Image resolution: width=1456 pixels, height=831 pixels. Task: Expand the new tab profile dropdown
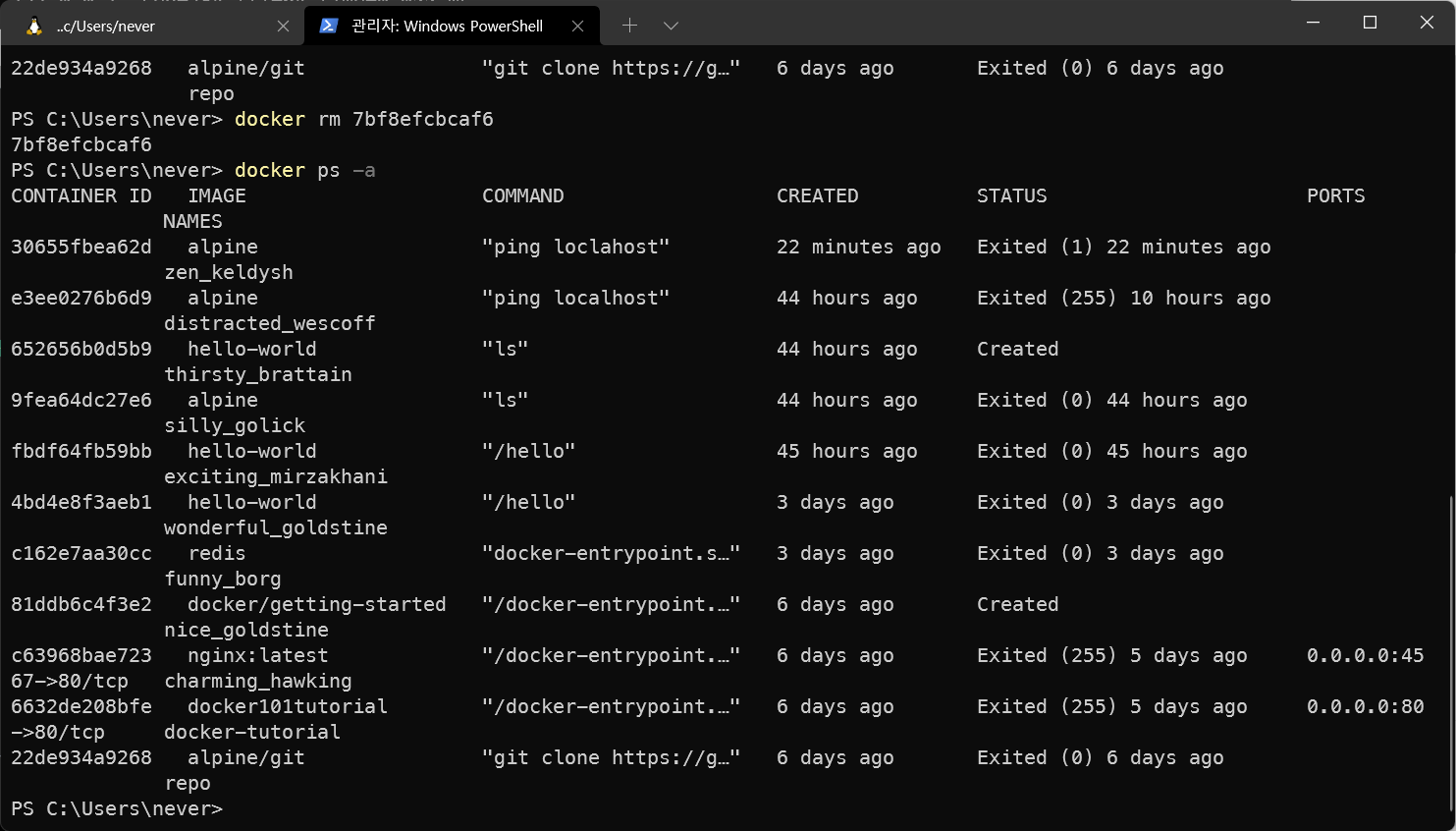[671, 26]
